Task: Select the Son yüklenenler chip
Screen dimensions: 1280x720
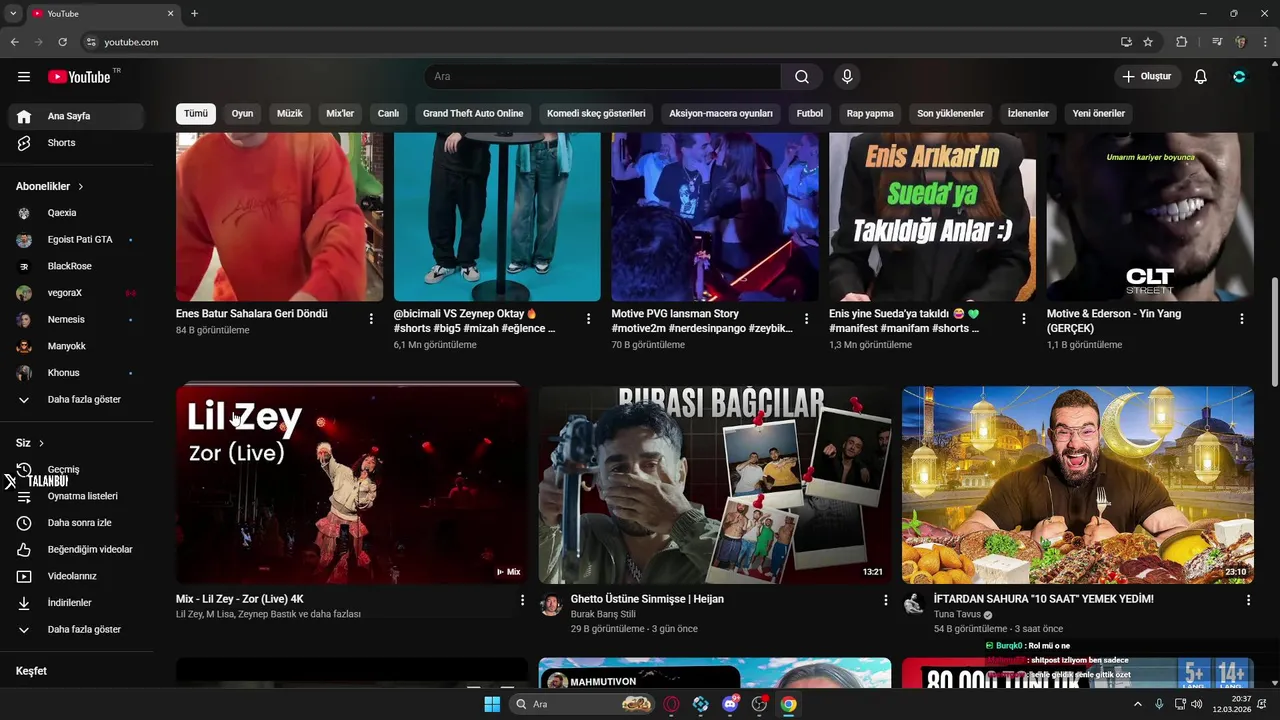Action: (x=951, y=114)
